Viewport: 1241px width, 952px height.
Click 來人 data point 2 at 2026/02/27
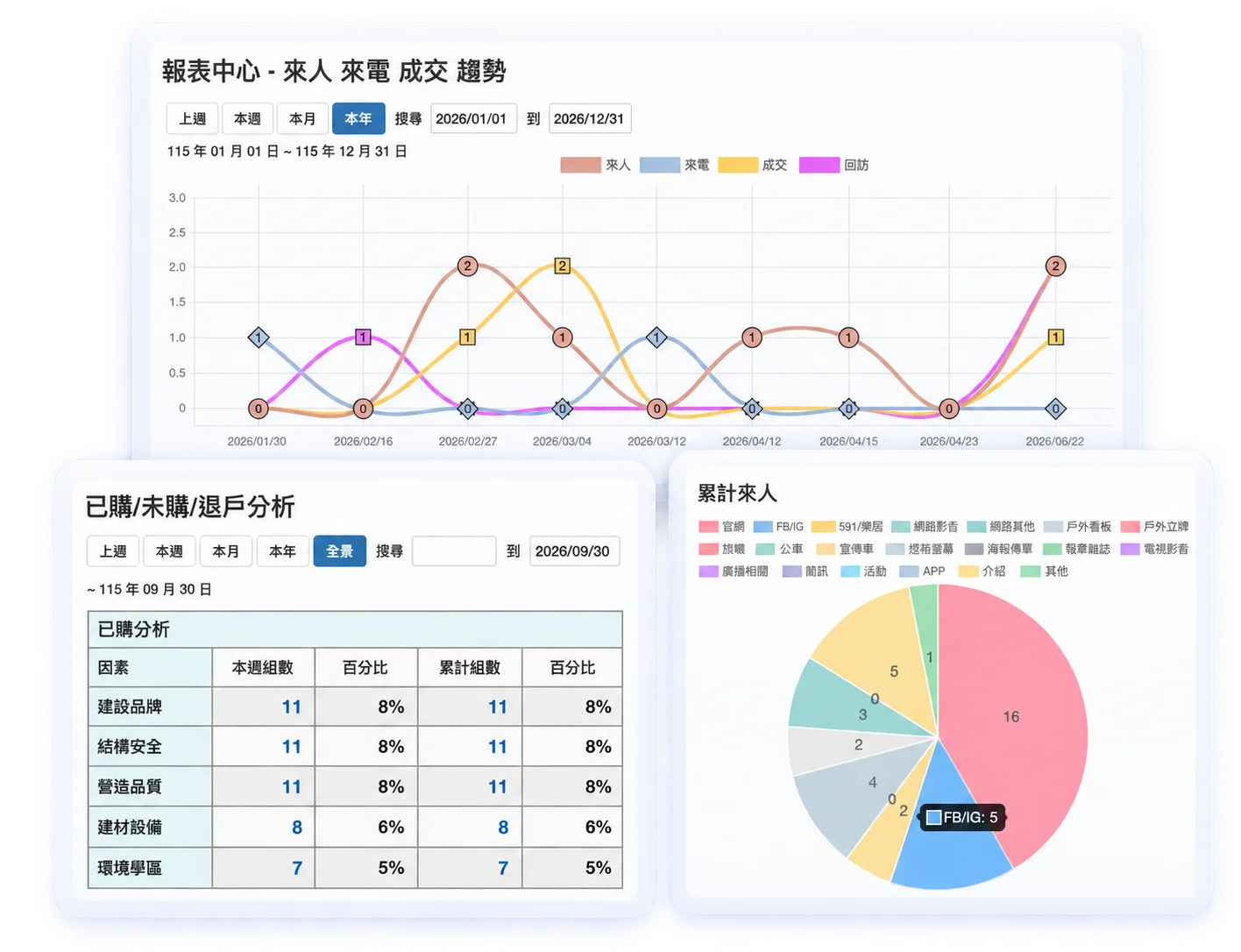[x=468, y=266]
